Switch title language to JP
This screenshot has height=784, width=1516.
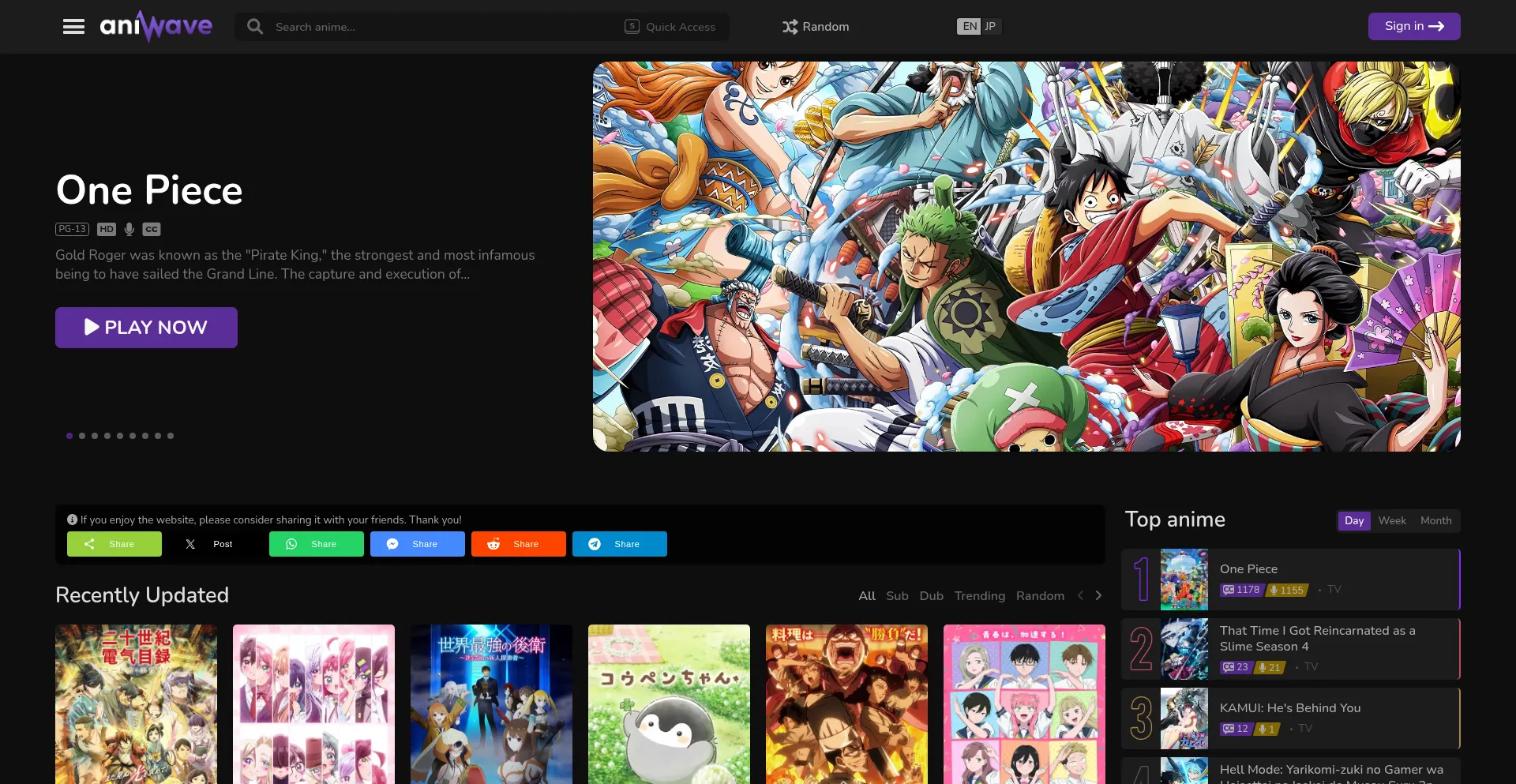[991, 26]
